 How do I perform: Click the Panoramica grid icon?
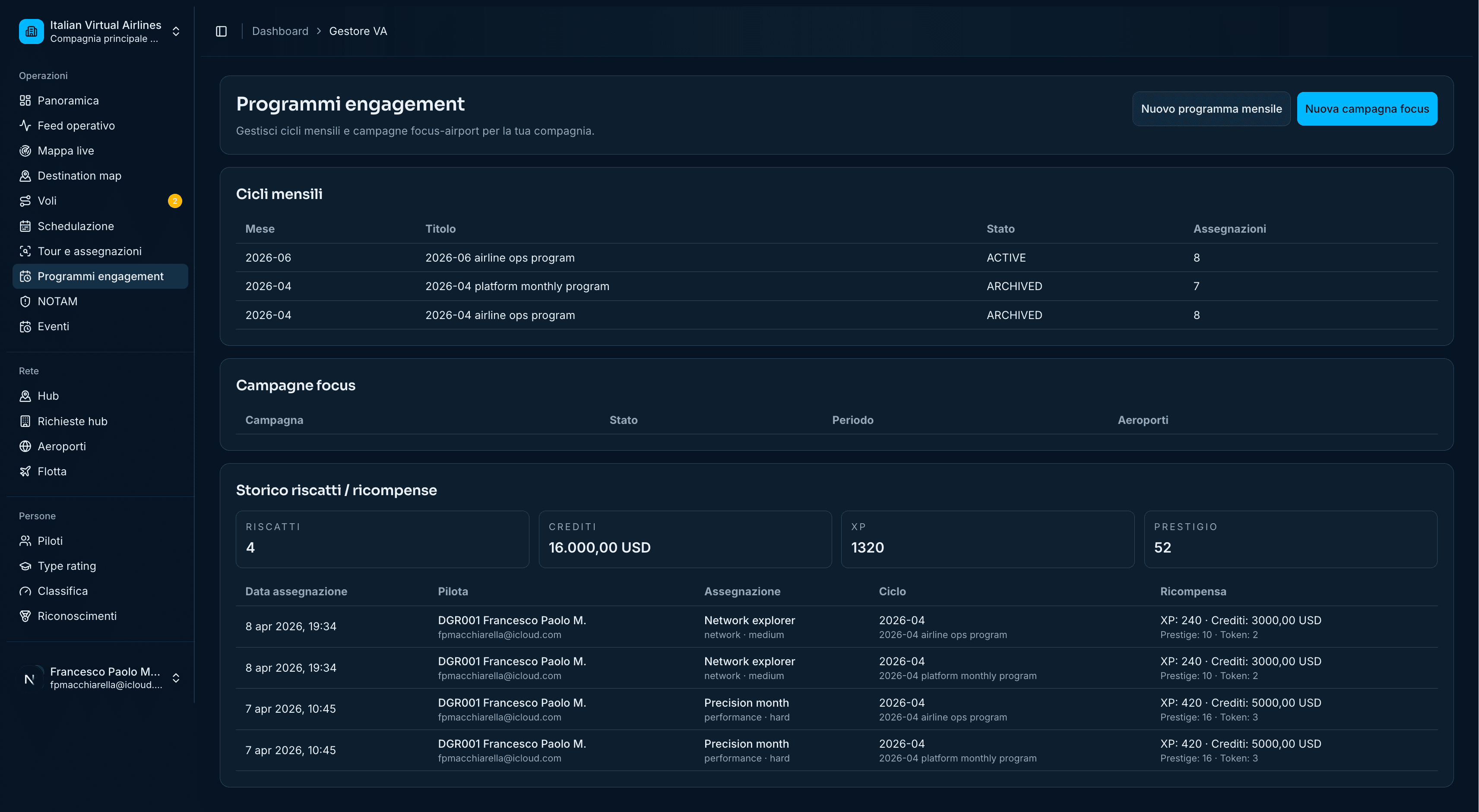(x=25, y=101)
